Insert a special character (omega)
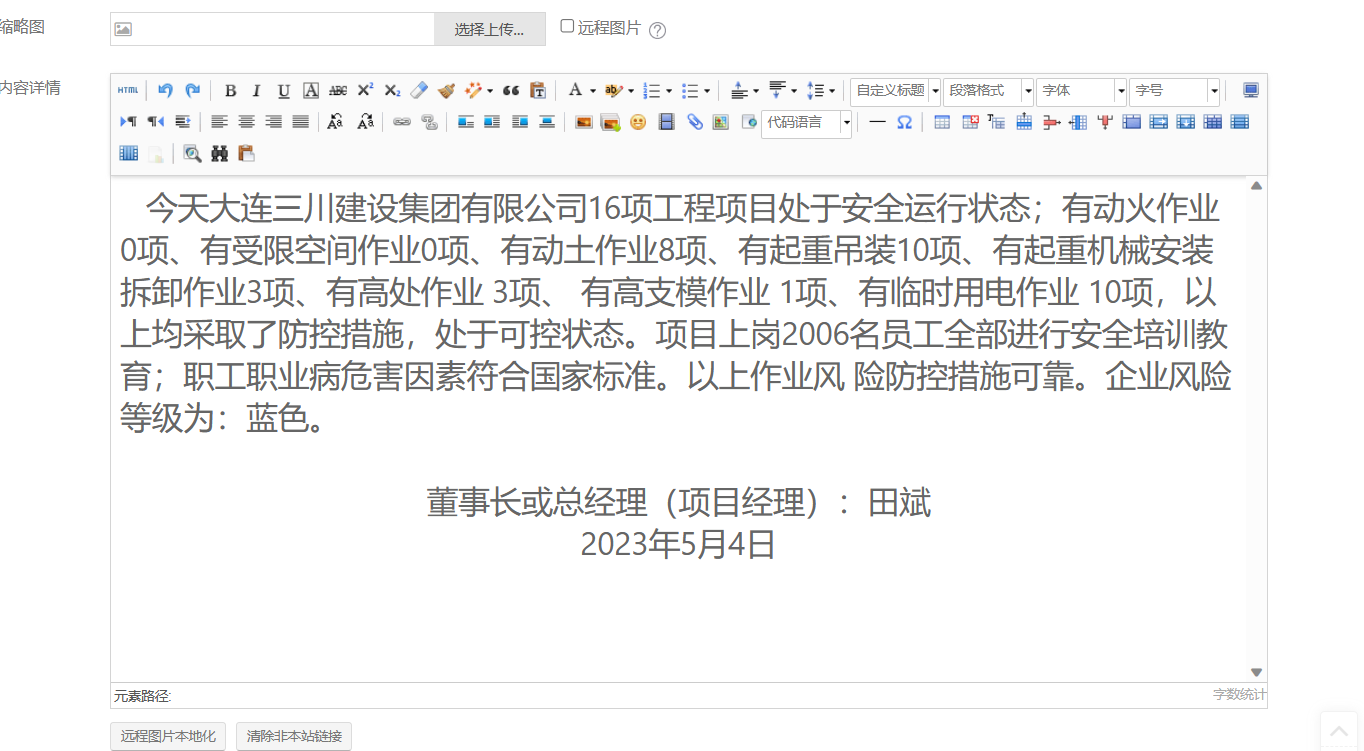Image resolution: width=1364 pixels, height=751 pixels. [x=904, y=122]
